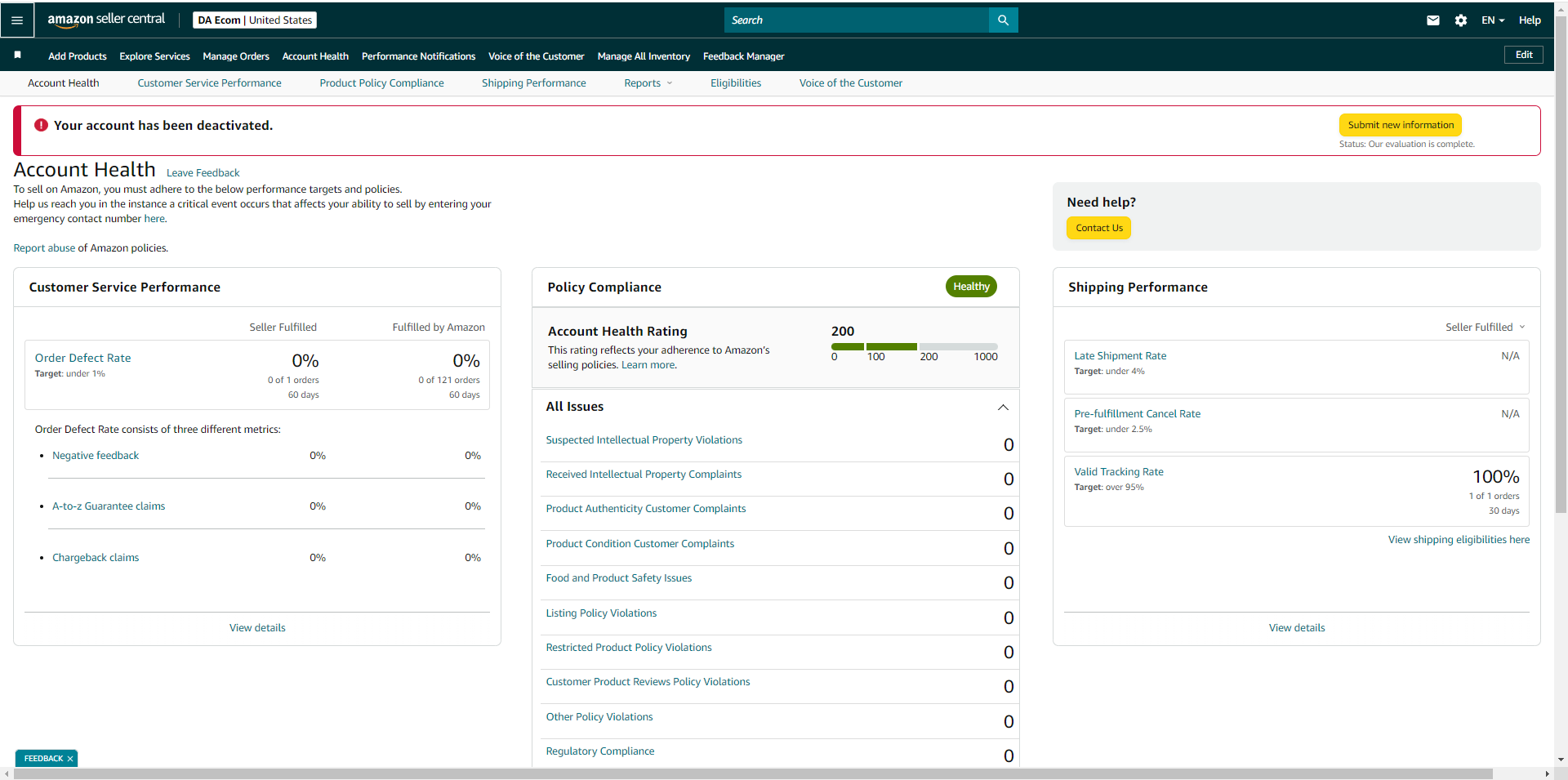Open Restricted Product Policy Violations
The height and width of the screenshot is (780, 1568).
(629, 648)
